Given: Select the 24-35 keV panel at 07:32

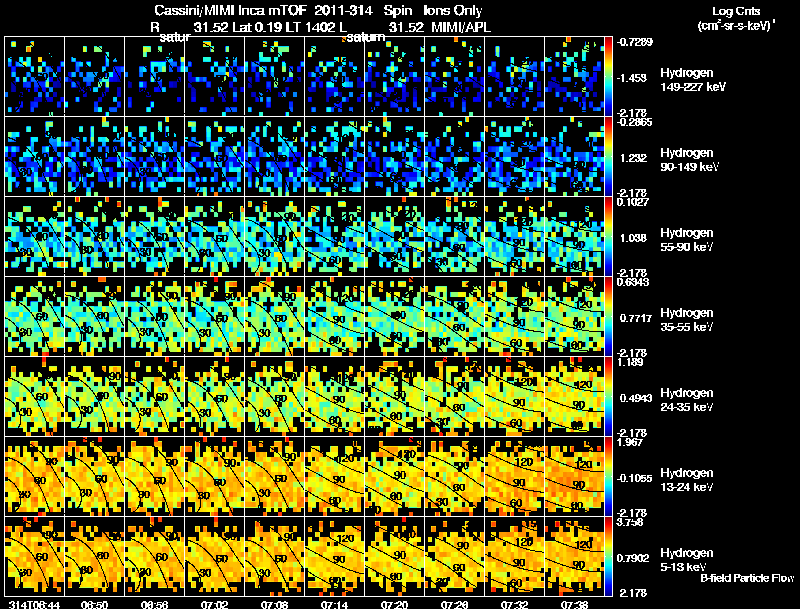Looking at the screenshot, I should click(515, 396).
